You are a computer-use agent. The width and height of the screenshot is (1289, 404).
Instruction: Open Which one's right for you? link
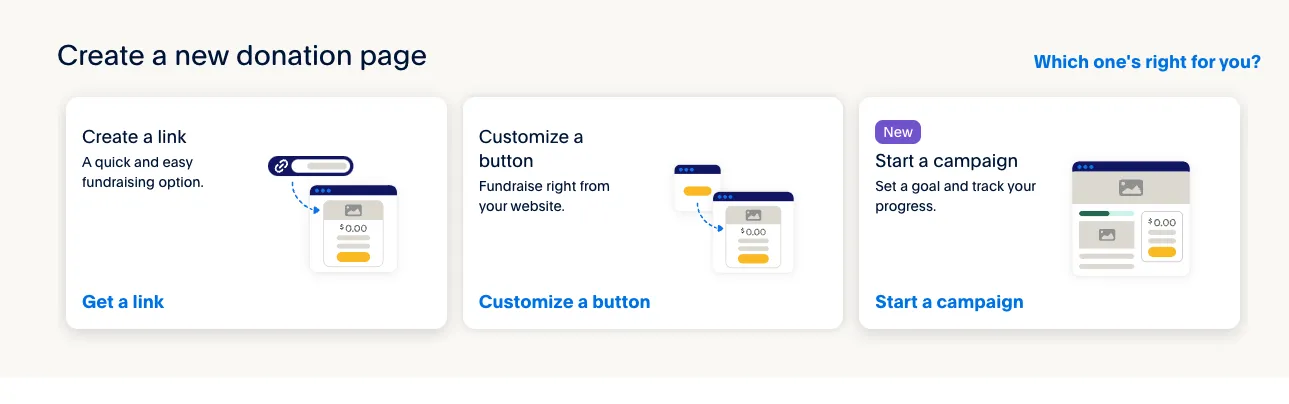pyautogui.click(x=1147, y=62)
